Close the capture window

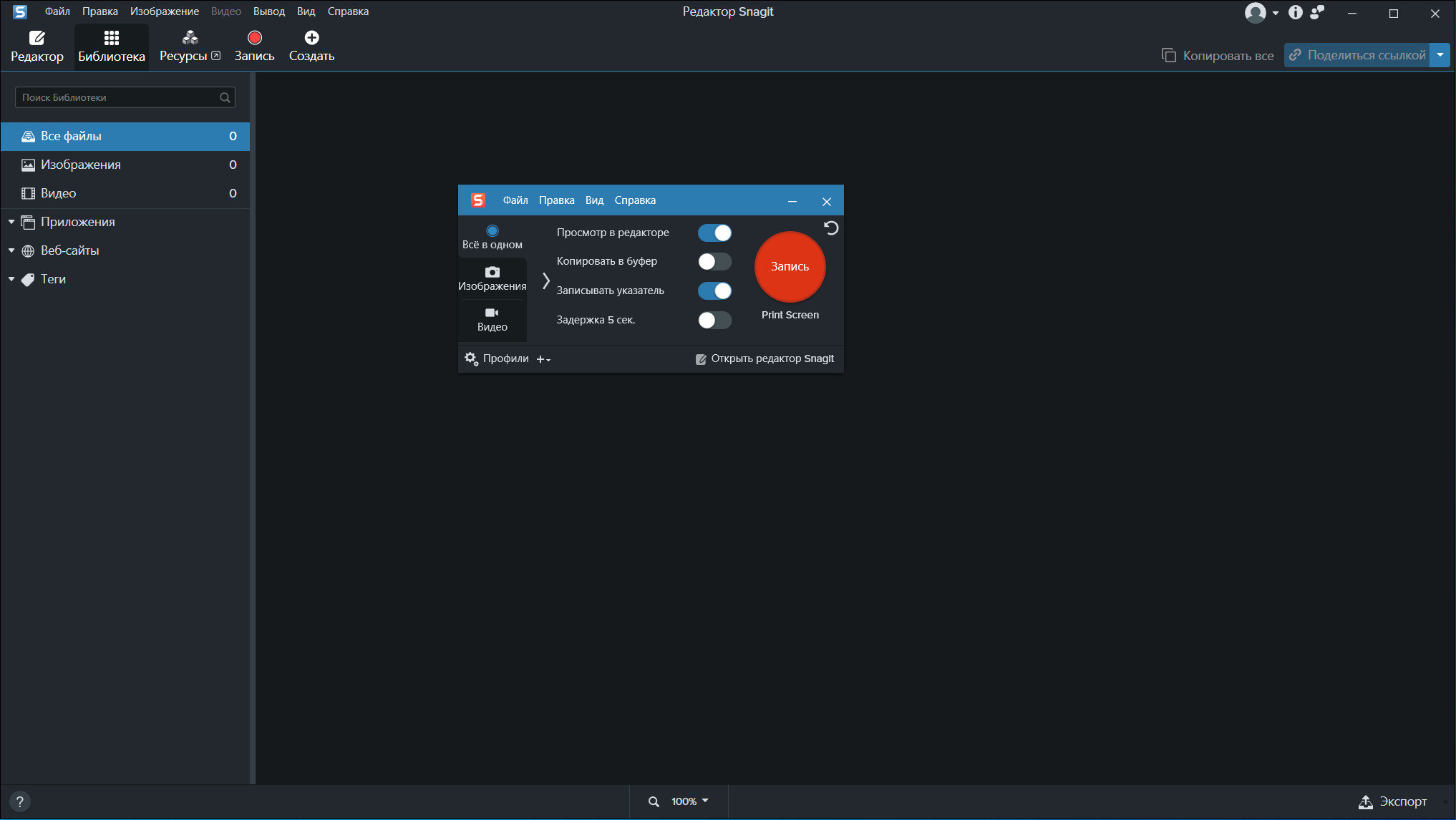coord(827,202)
